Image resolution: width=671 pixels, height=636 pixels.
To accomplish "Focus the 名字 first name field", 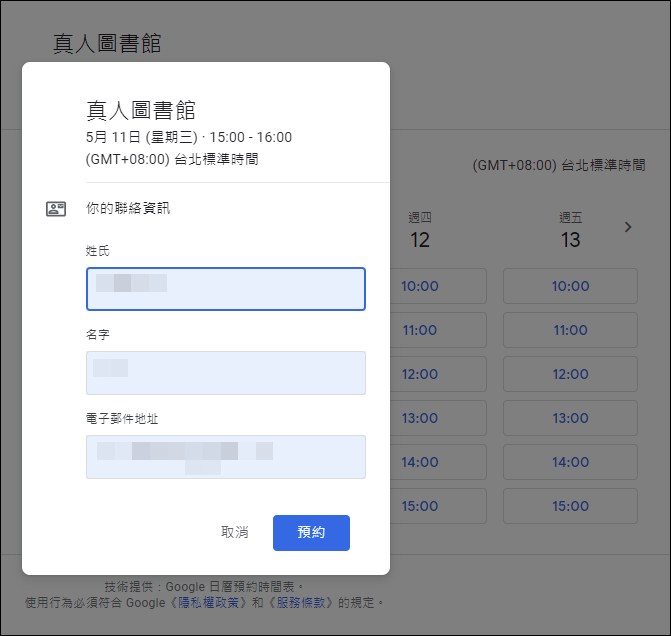I will pos(226,373).
